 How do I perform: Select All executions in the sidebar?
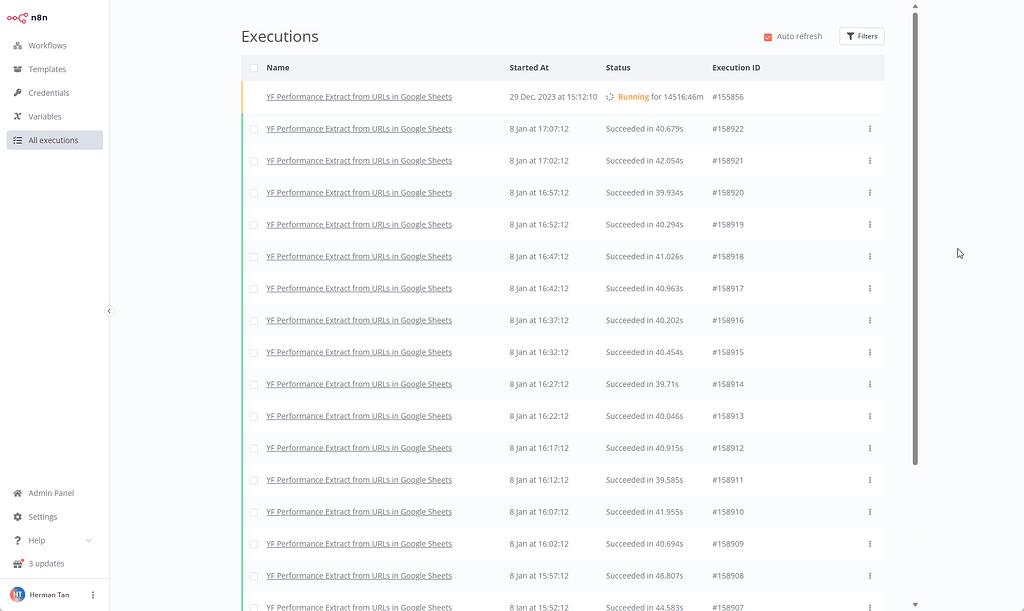[x=55, y=139]
